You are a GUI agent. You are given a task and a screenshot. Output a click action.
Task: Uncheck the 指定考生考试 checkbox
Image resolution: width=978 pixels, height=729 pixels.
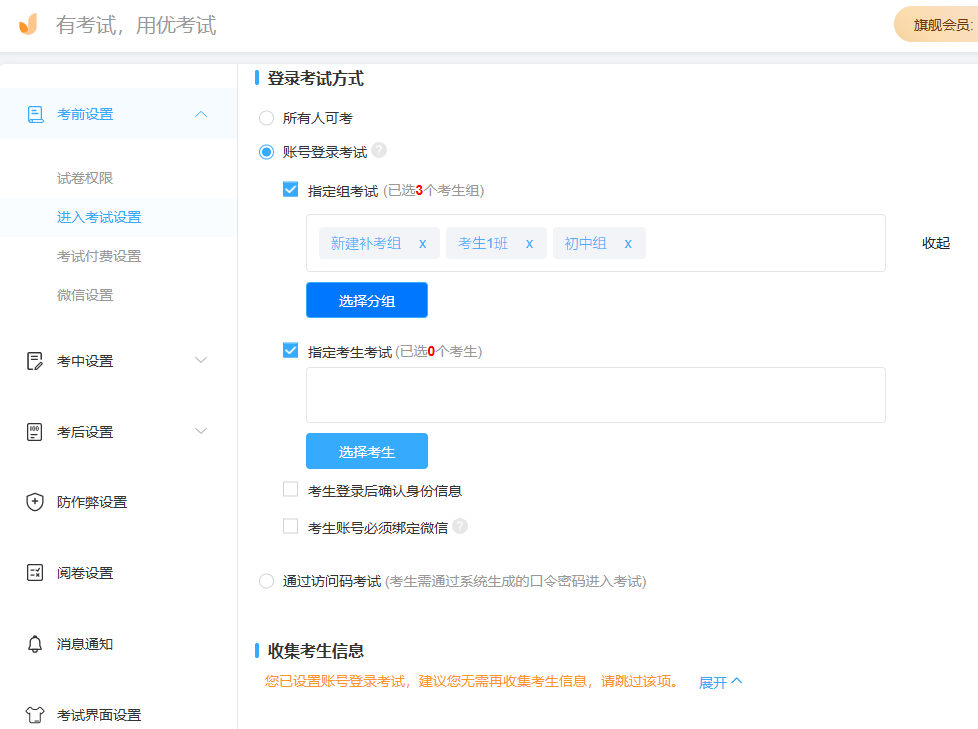pos(291,350)
